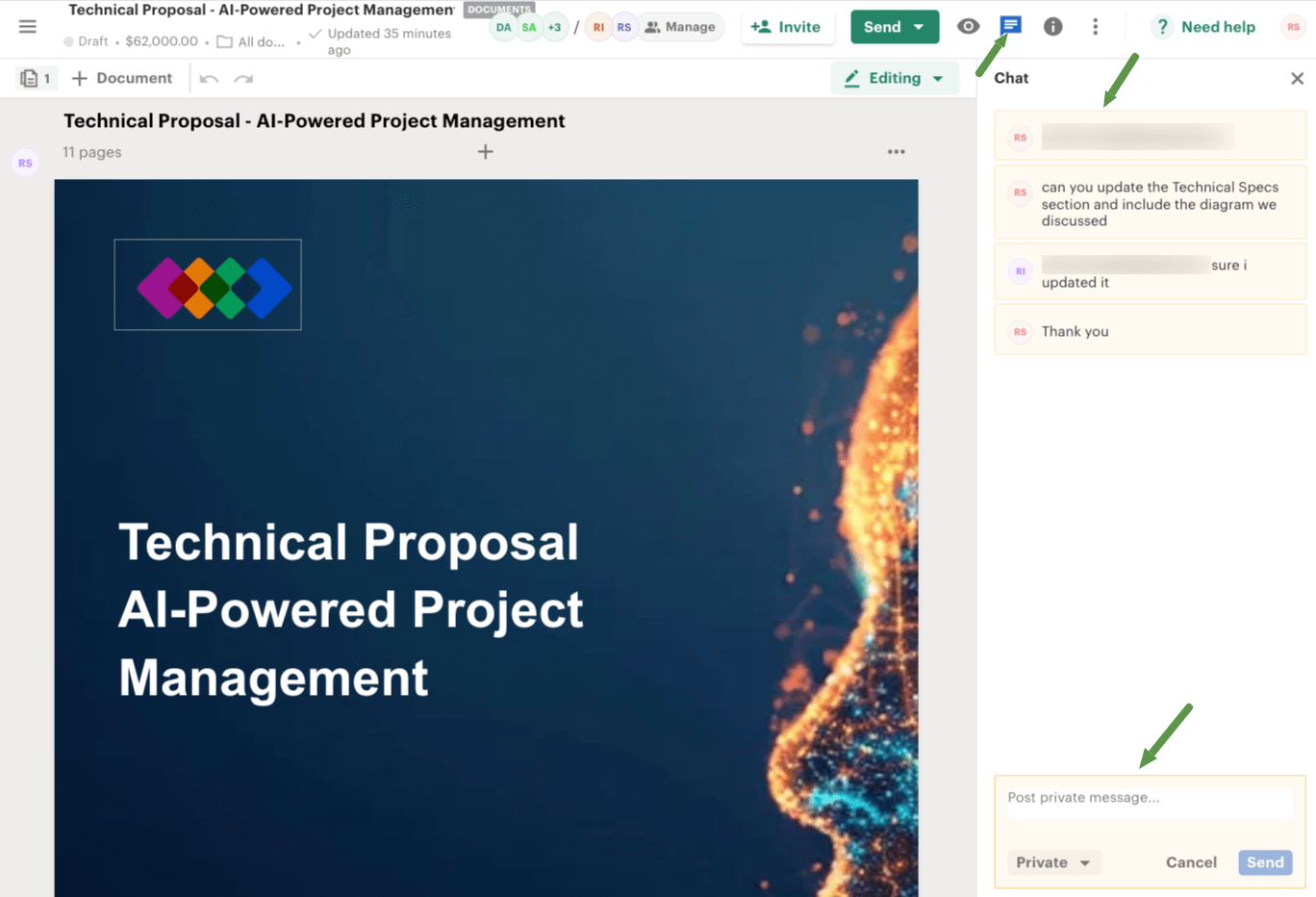Show the +3 additional collaborators
This screenshot has width=1316, height=897.
[x=555, y=27]
